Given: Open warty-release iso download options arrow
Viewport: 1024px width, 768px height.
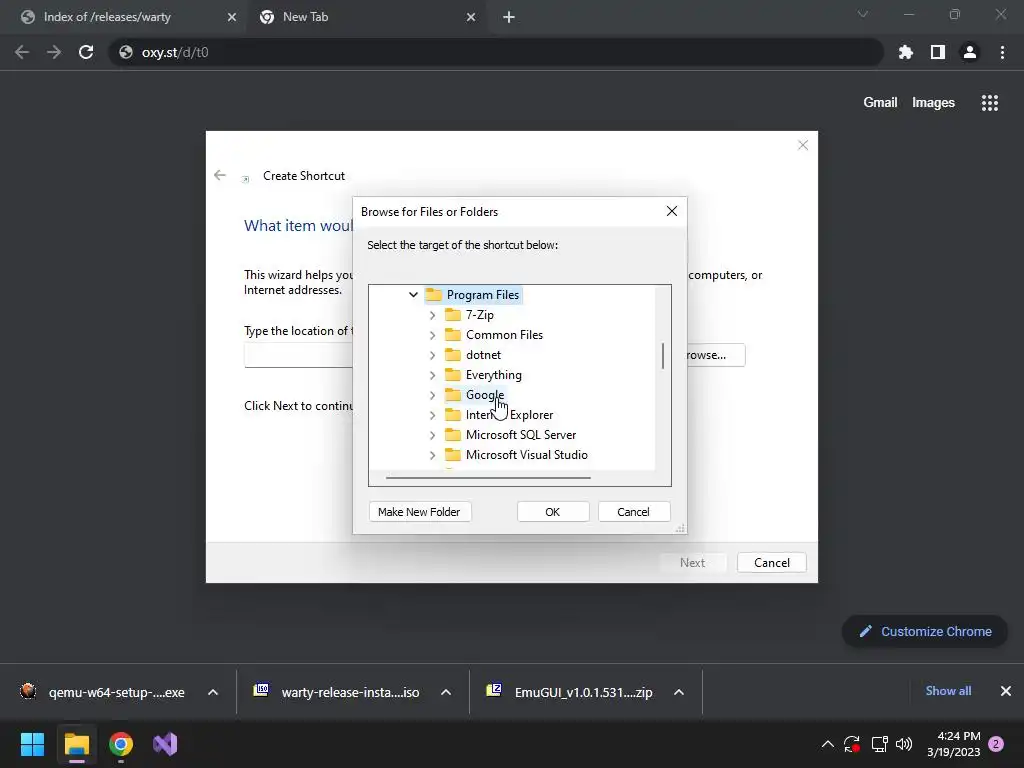Looking at the screenshot, I should tap(446, 692).
